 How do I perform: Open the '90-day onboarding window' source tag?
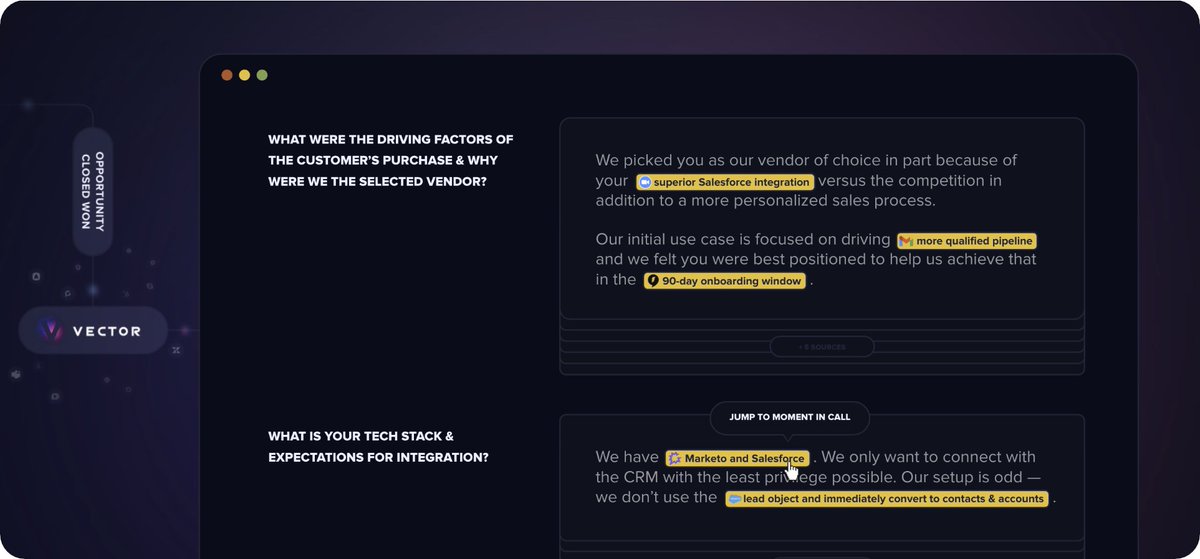pos(725,281)
